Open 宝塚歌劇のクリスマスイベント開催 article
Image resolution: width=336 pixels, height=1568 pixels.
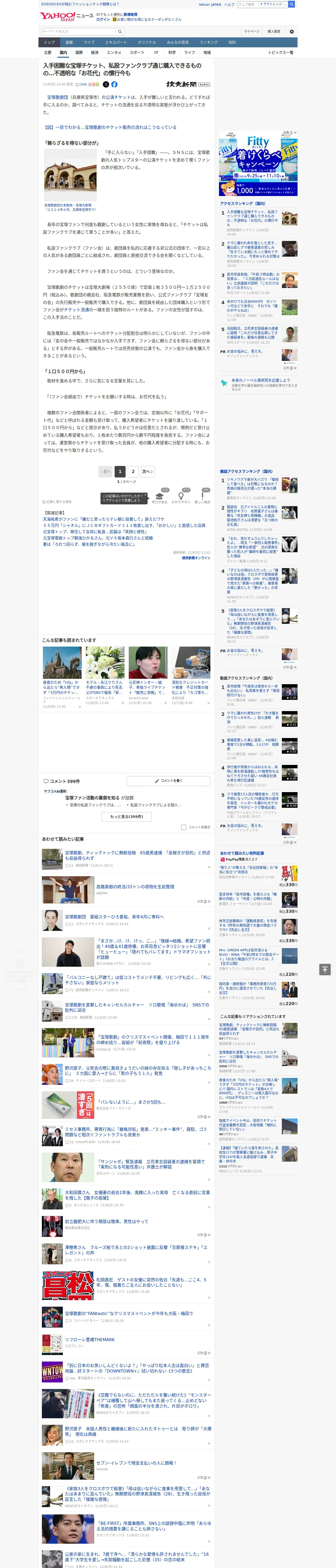(153, 1040)
